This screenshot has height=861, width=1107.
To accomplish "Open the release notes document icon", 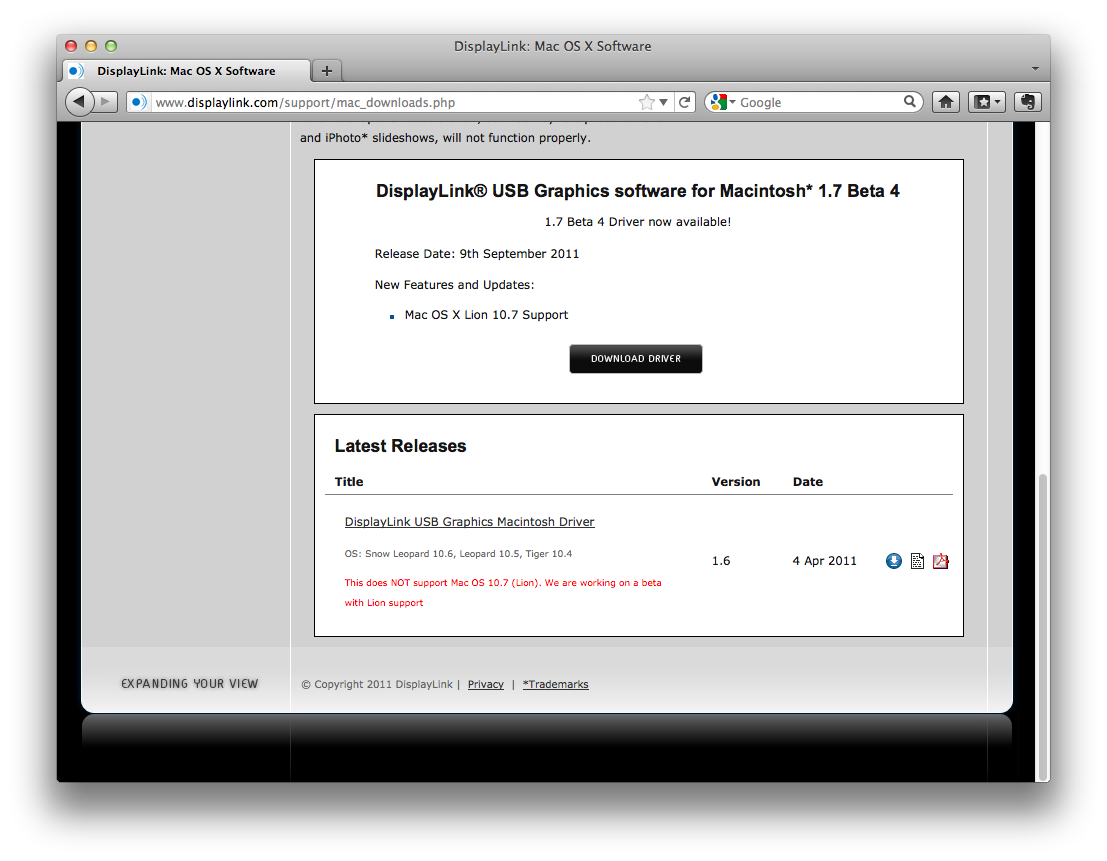I will [917, 561].
